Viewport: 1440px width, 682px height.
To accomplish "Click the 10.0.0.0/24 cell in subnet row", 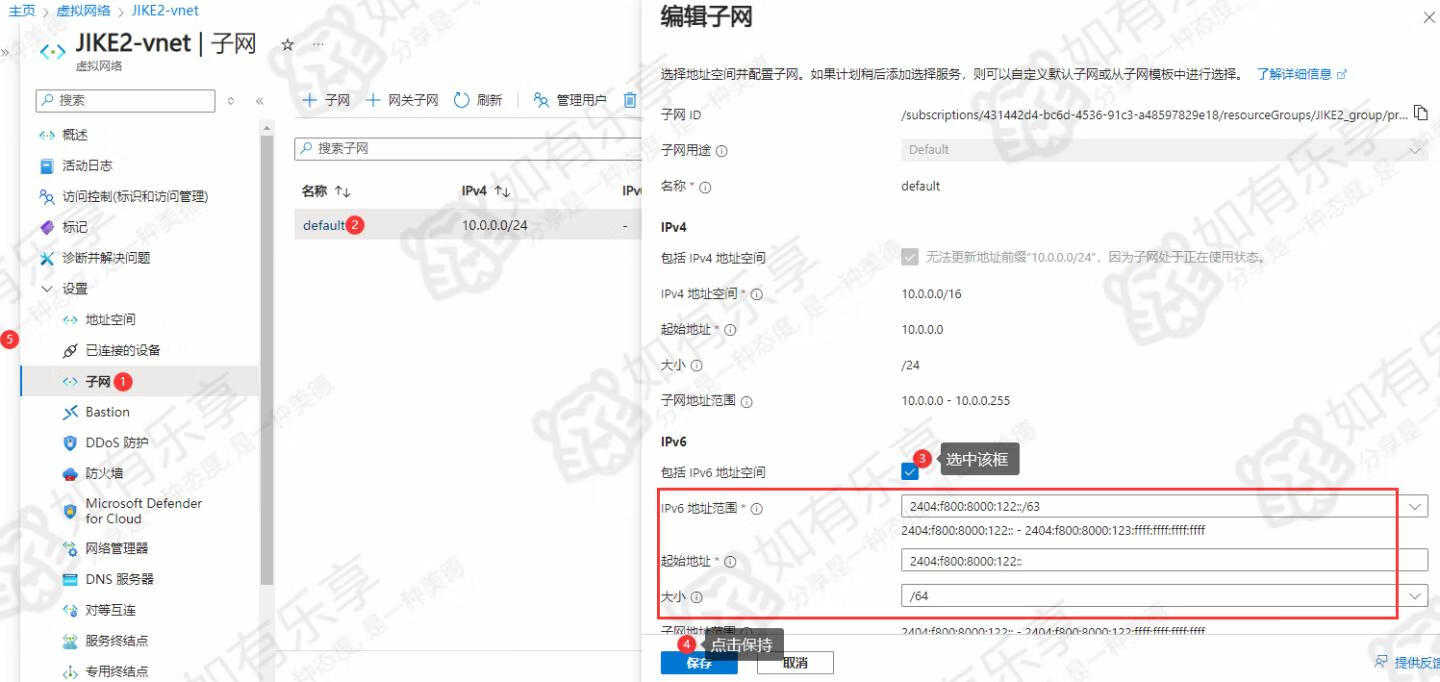I will pos(494,226).
